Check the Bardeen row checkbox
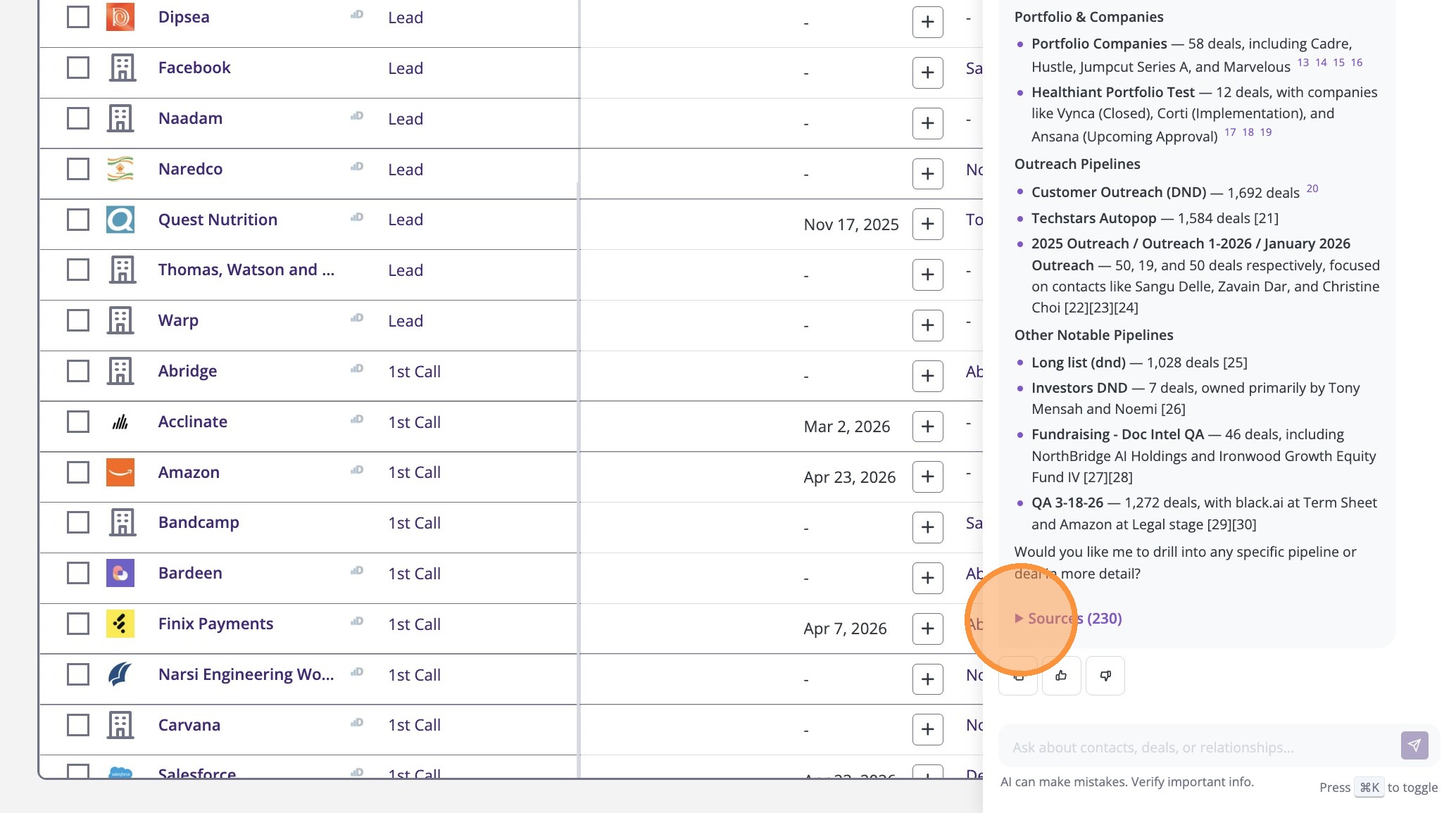 pyautogui.click(x=78, y=573)
